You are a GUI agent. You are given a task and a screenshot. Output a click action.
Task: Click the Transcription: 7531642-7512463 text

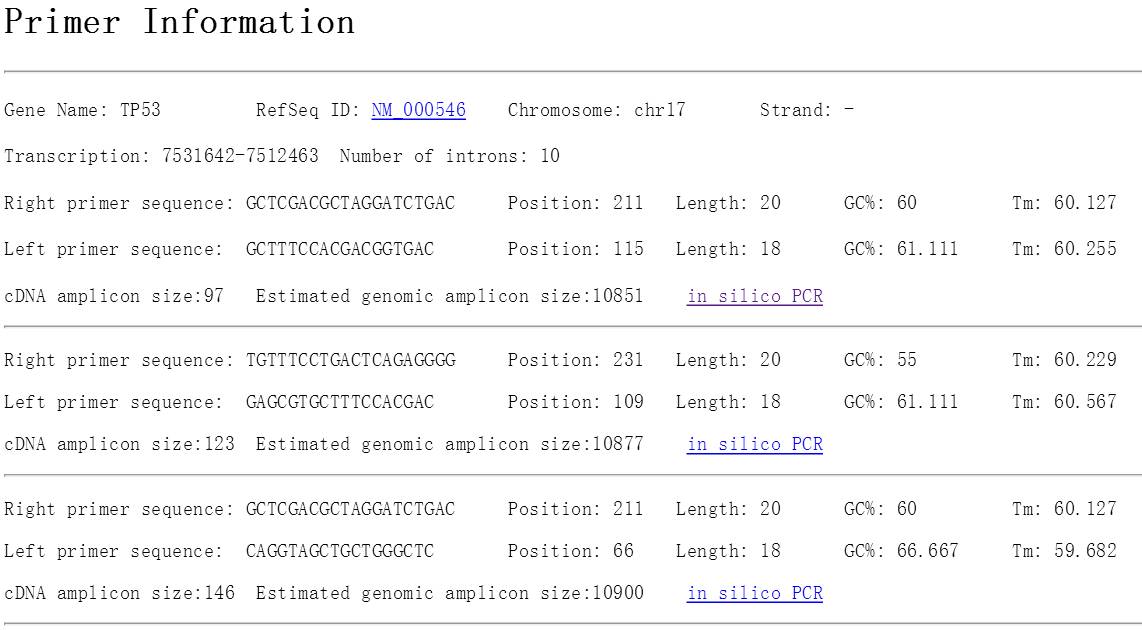point(161,157)
